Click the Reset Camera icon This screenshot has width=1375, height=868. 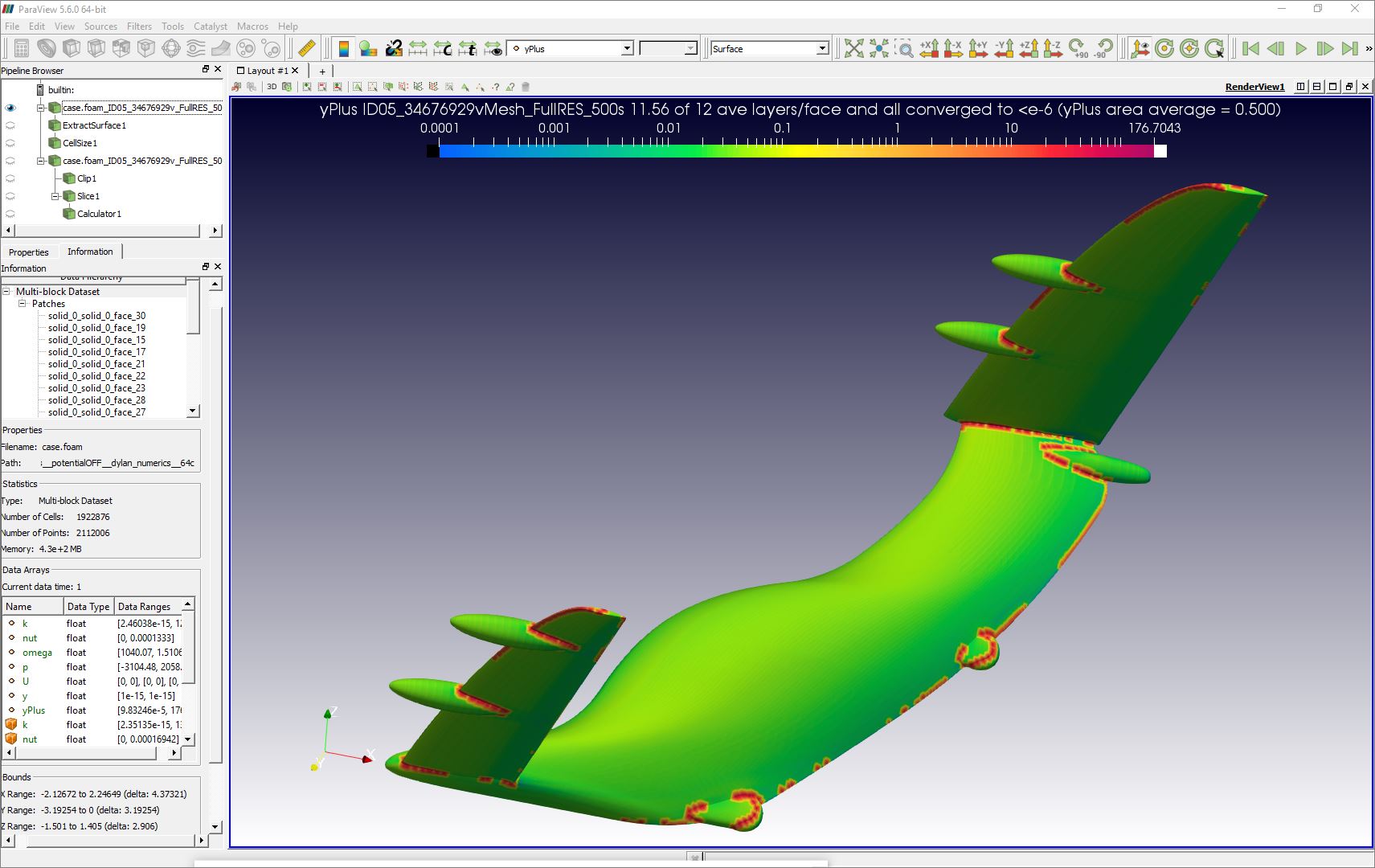854,48
